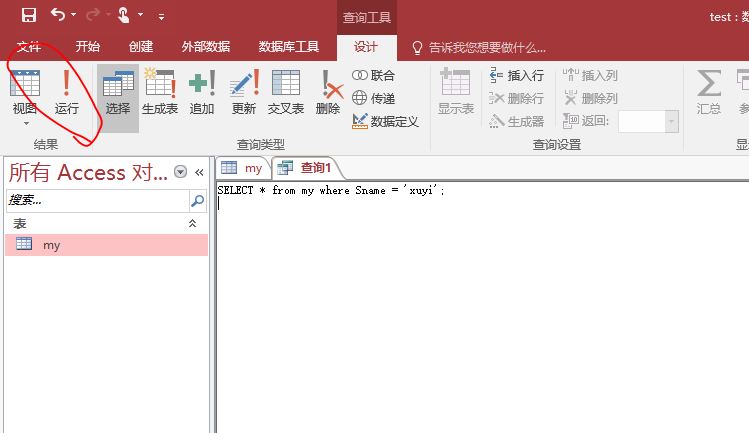
Task: Click the magnifier search icon
Action: (x=197, y=200)
